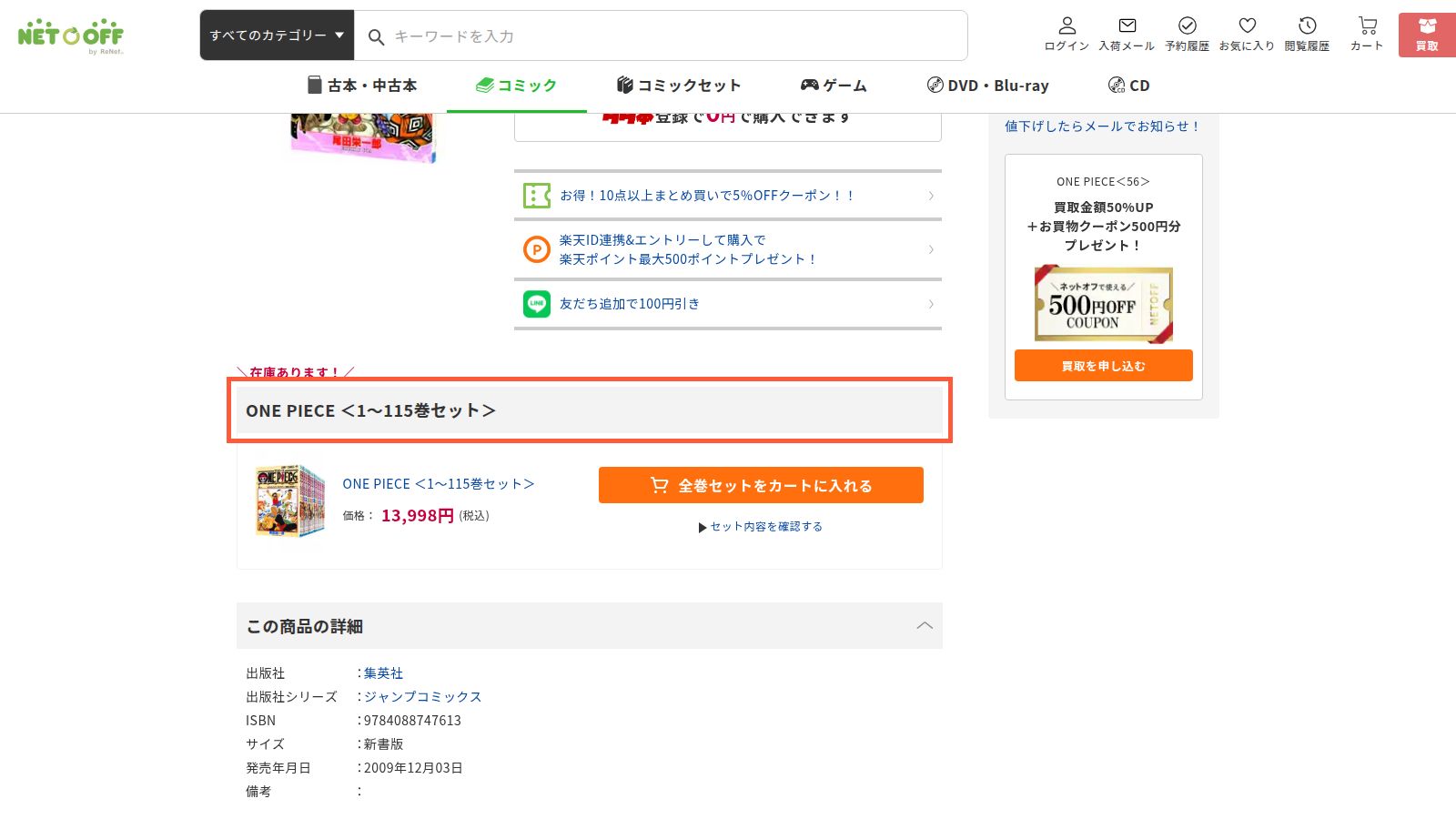This screenshot has width=1456, height=819.
Task: Open the すべてのカテゴリー dropdown
Action: point(277,35)
